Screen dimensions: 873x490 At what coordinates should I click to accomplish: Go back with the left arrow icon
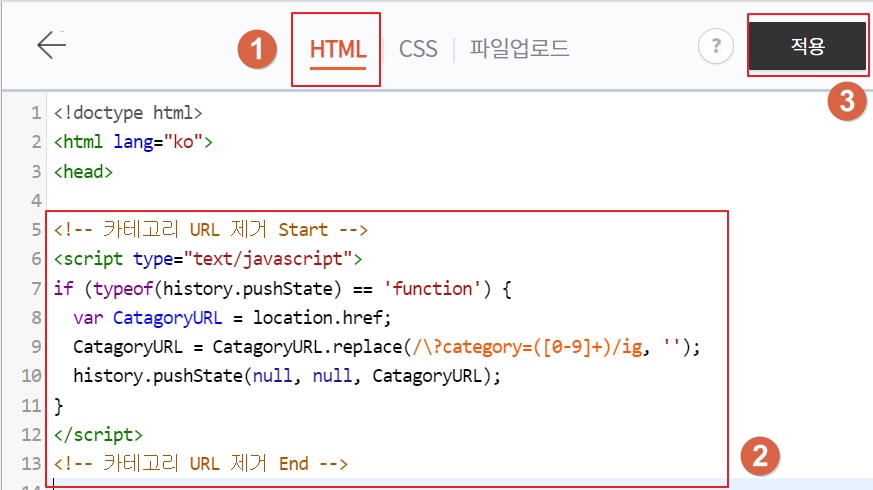click(52, 45)
